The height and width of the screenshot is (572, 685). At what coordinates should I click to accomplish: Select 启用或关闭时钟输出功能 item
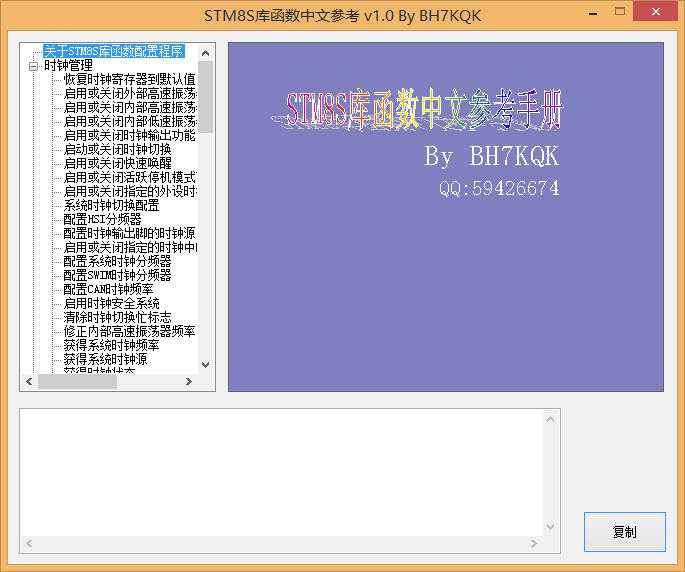point(130,135)
